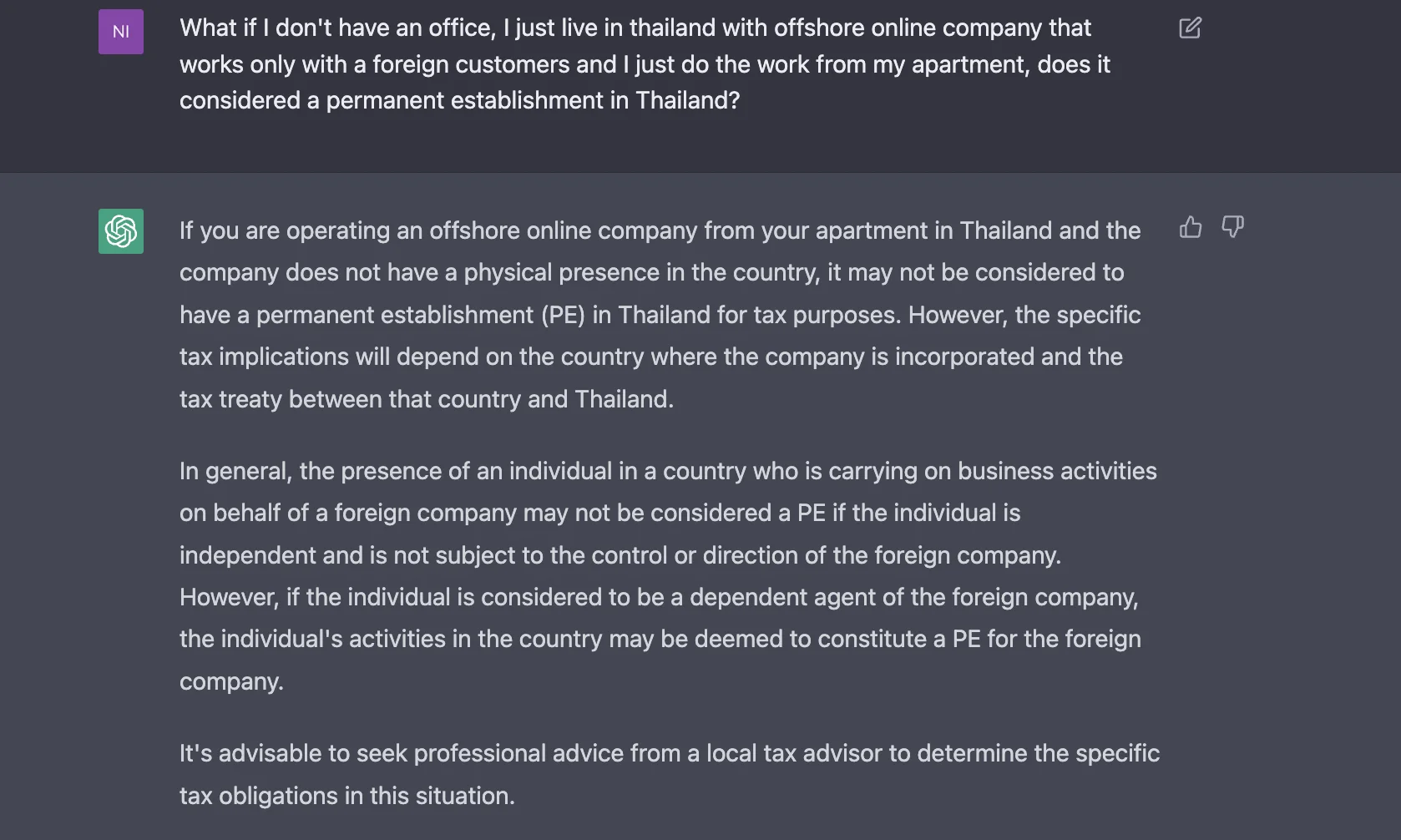Click the edit message pencil icon
Viewport: 1401px width, 840px height.
[1190, 28]
